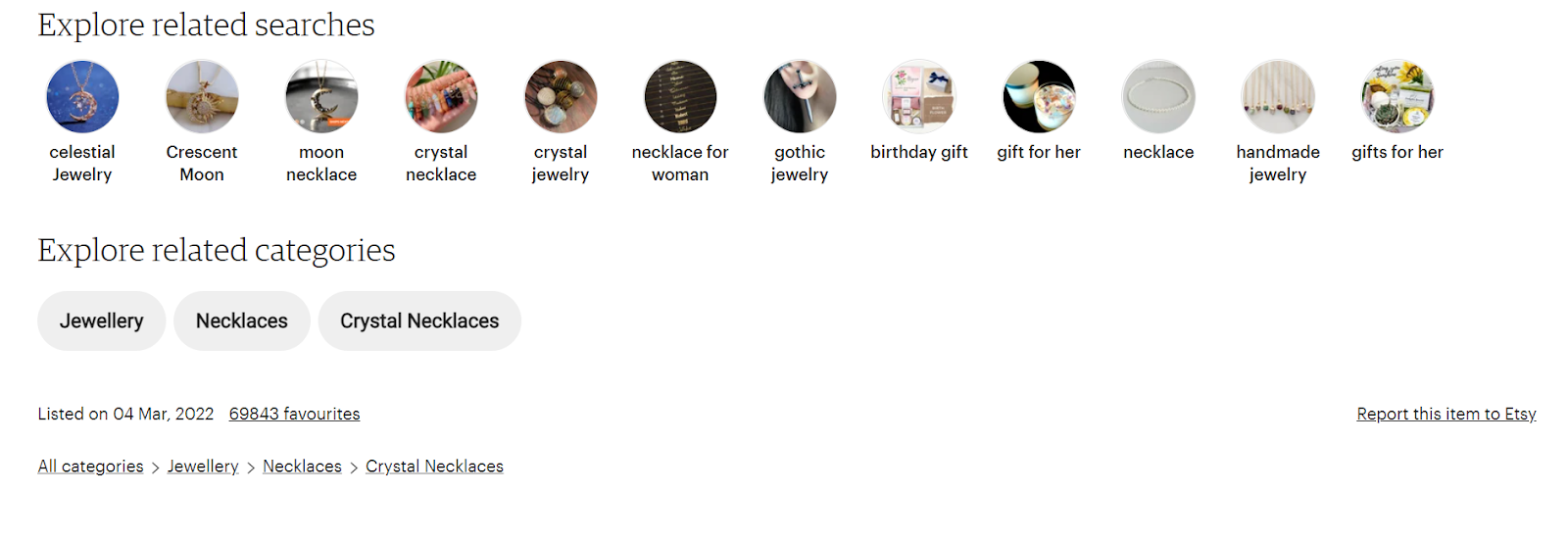This screenshot has width=1568, height=542.
Task: Choose the crystal necklace circular image
Action: (x=441, y=97)
